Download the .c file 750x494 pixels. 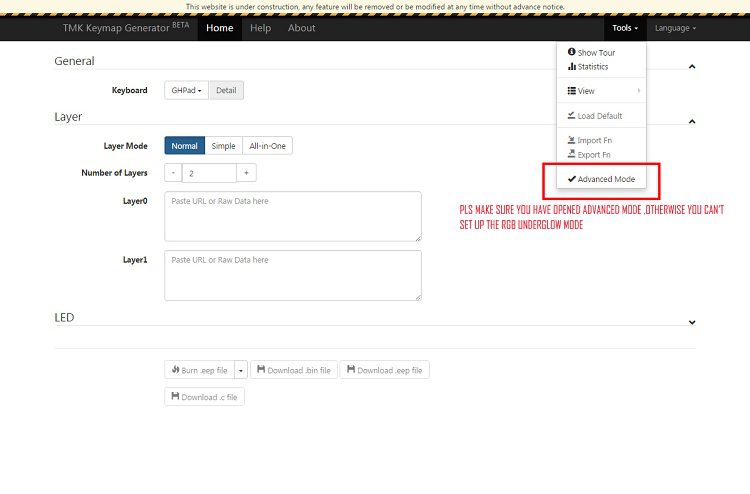[x=204, y=397]
